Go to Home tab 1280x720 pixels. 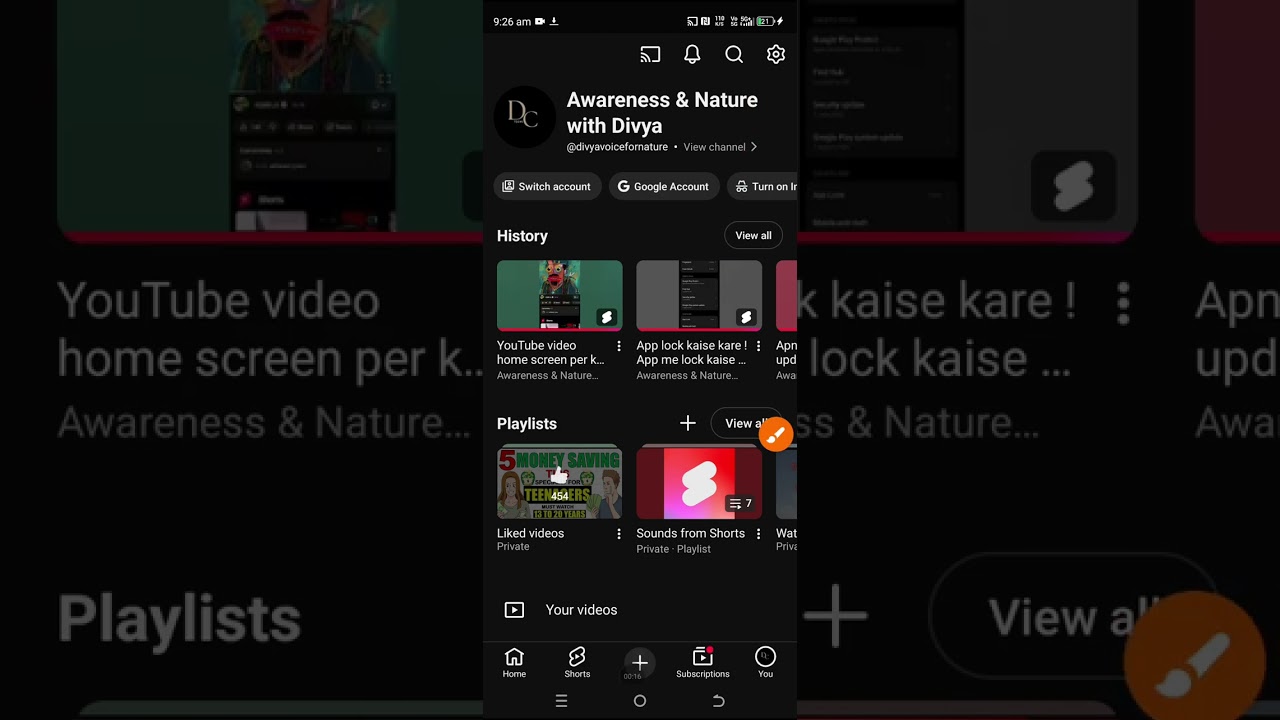[514, 663]
